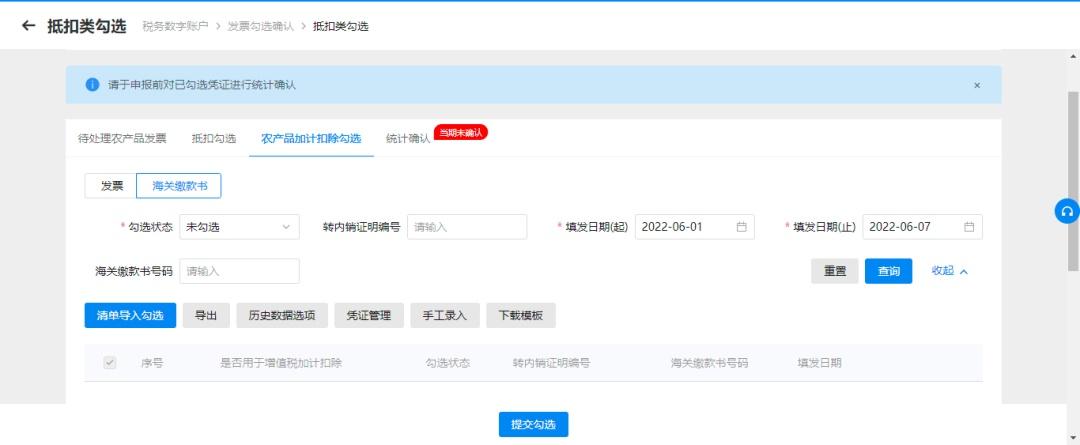Select the 海关缴款书 toggle option
1080x445 pixels.
point(179,186)
